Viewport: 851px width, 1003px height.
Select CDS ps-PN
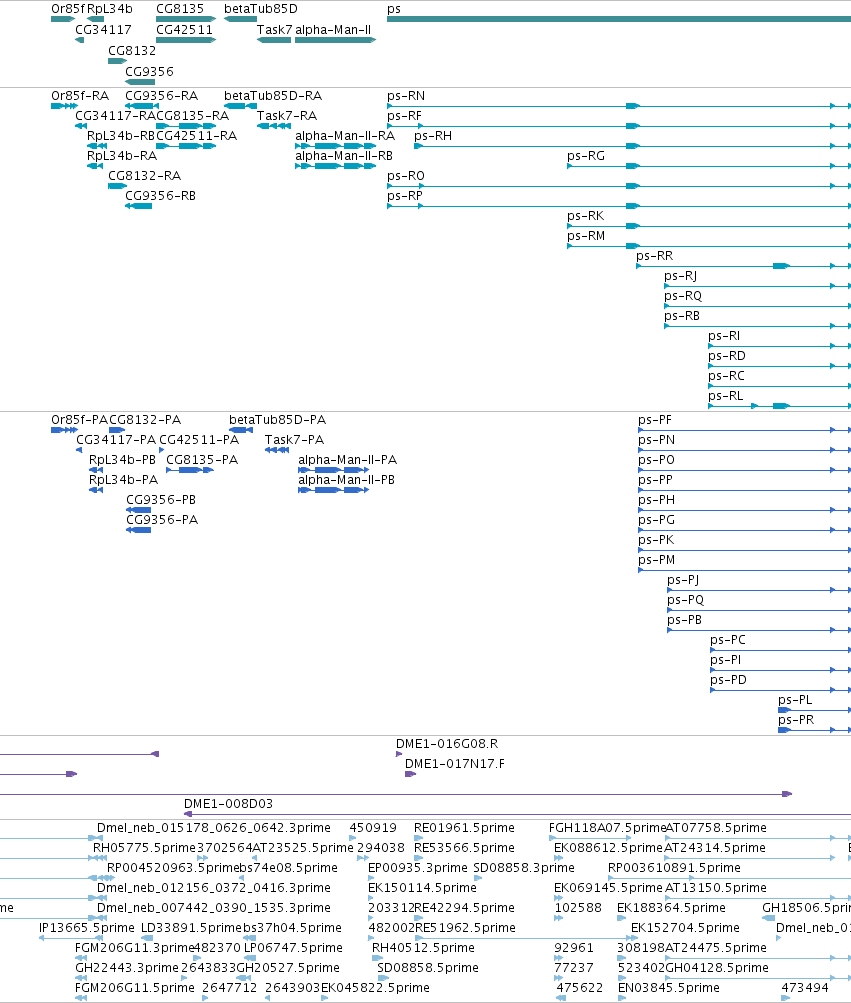[656, 439]
